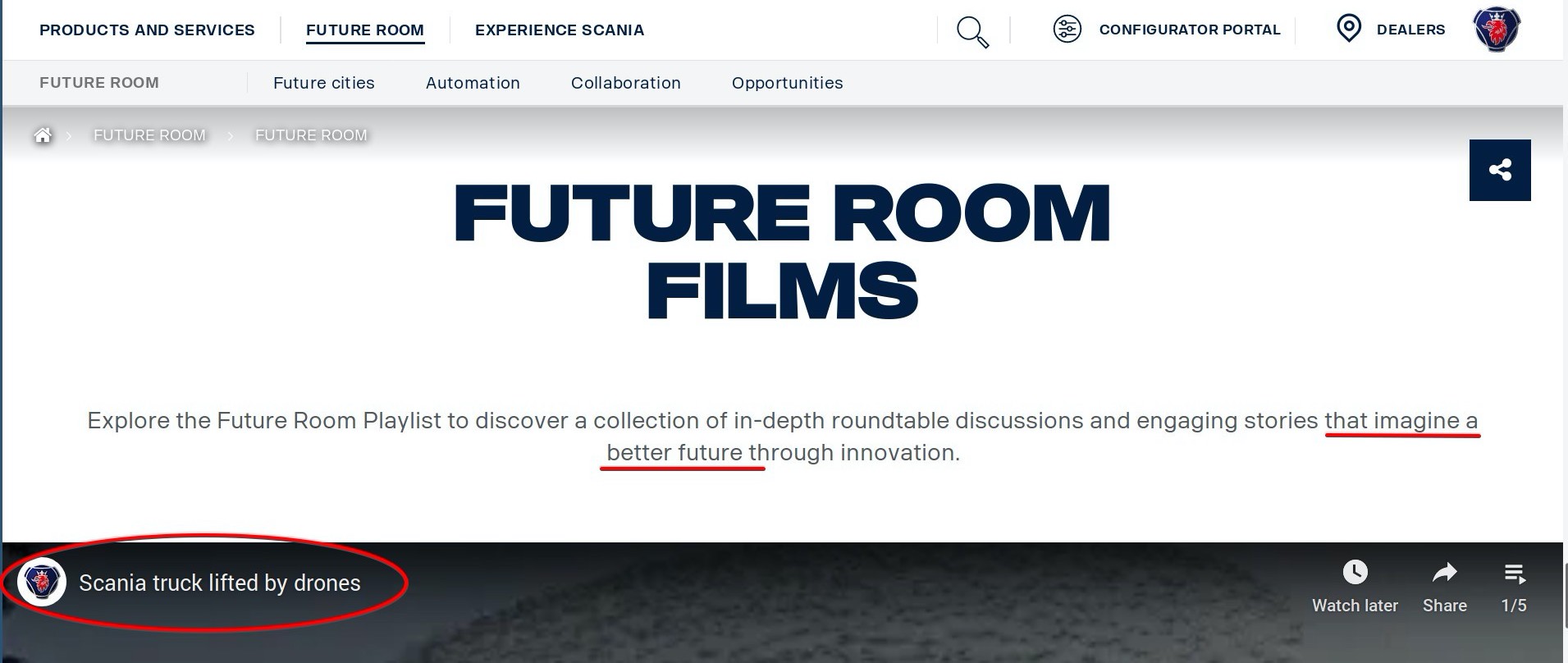
Task: Select the Future Room top menu
Action: 365,30
